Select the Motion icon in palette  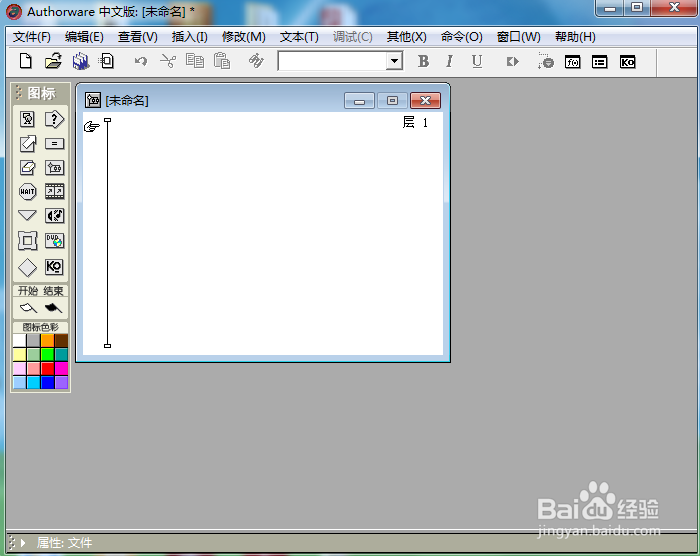tap(28, 143)
